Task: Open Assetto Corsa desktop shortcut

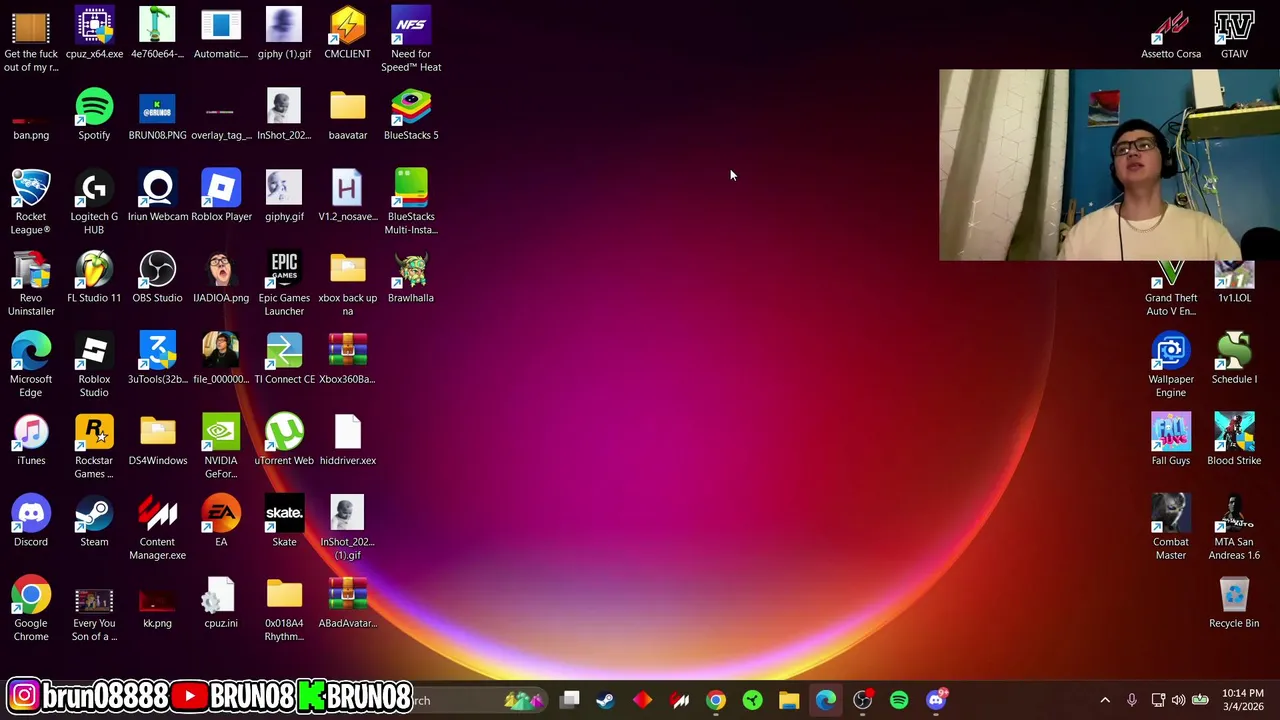Action: [x=1171, y=34]
